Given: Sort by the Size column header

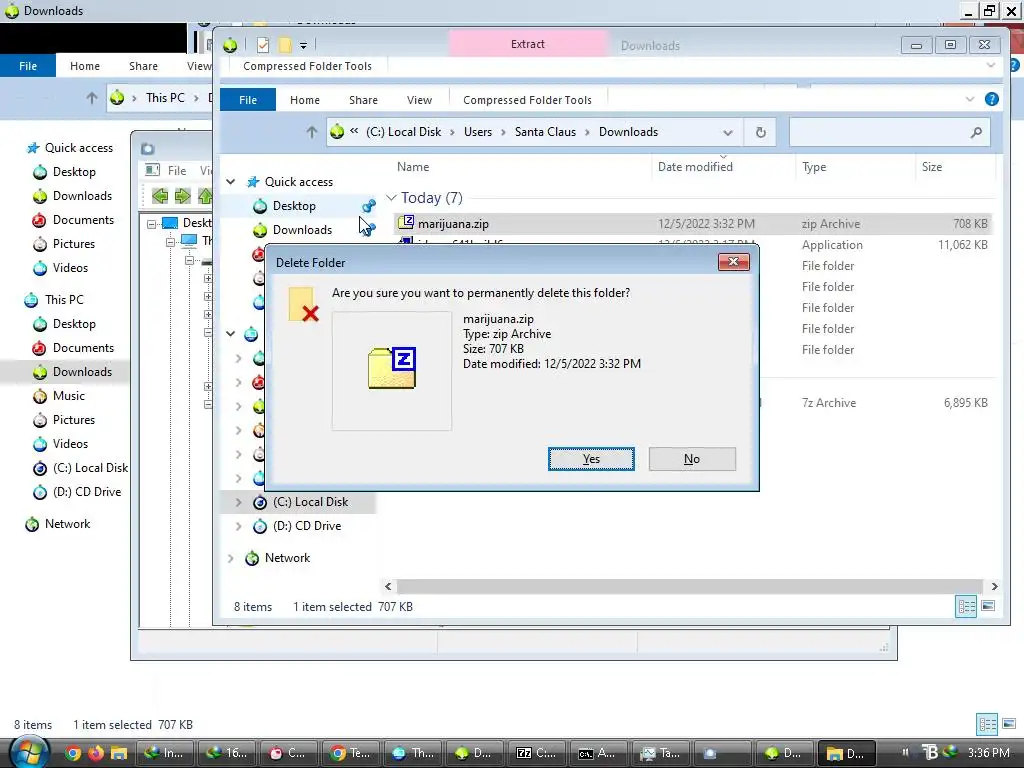Looking at the screenshot, I should (x=931, y=167).
